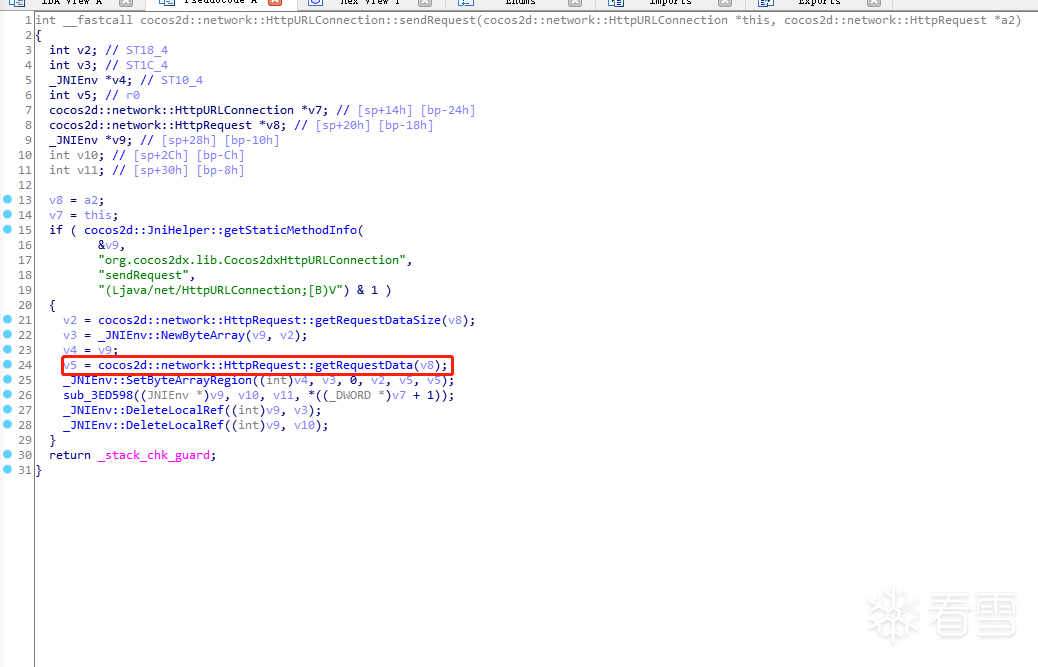
Task: Toggle breakpoint dot on line 31
Action: point(7,470)
